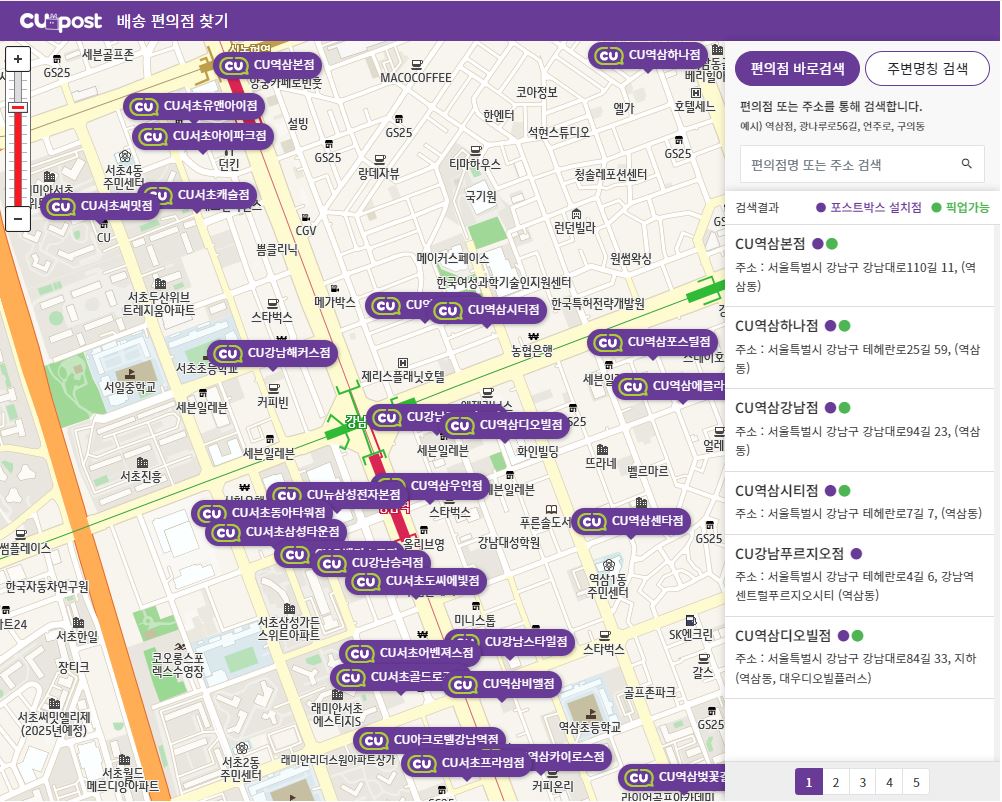Open the CU역삼본점 map marker
This screenshot has height=802, width=1002.
[x=267, y=65]
